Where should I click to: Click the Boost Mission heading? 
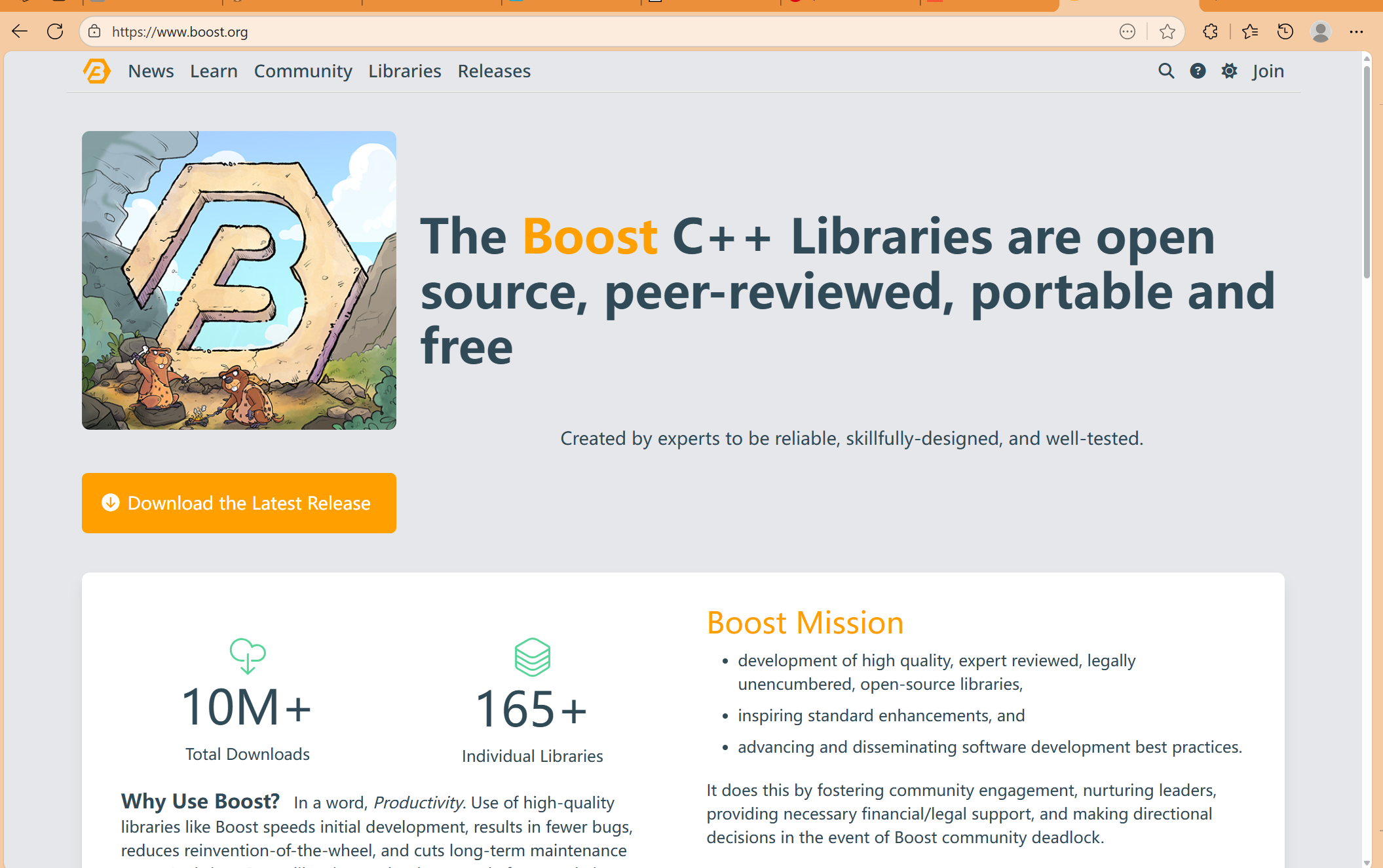pos(805,622)
